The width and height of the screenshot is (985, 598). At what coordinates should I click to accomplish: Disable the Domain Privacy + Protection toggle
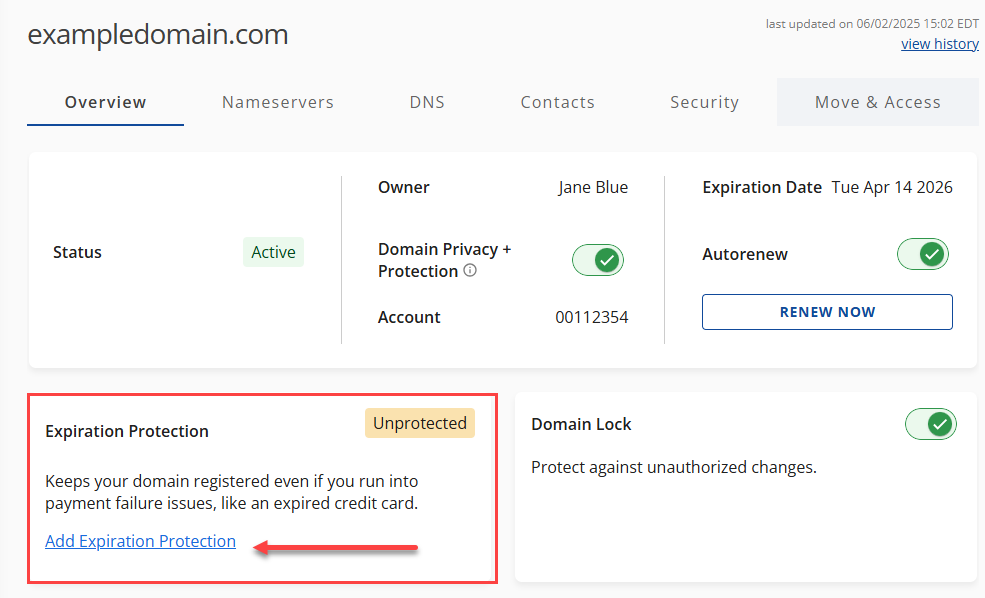coord(597,260)
